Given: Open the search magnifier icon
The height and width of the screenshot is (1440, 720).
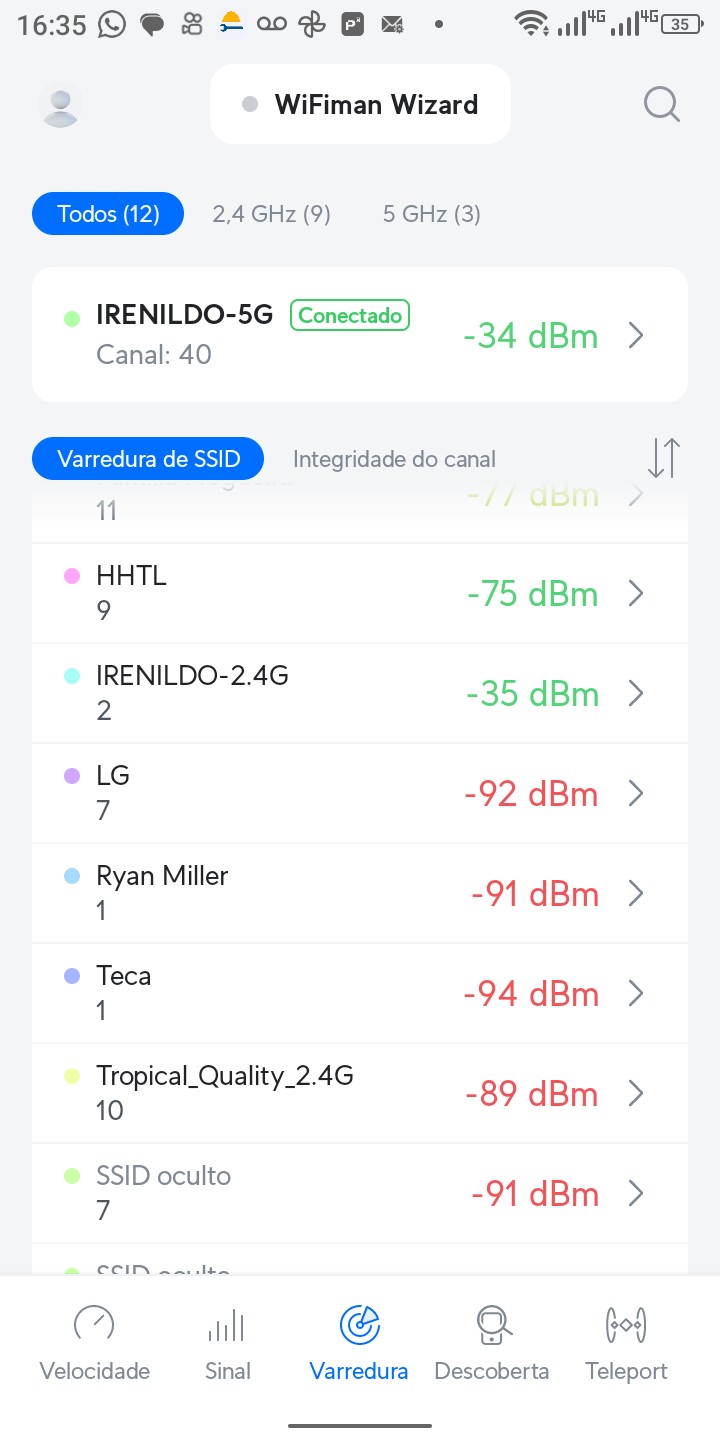Looking at the screenshot, I should [x=661, y=104].
